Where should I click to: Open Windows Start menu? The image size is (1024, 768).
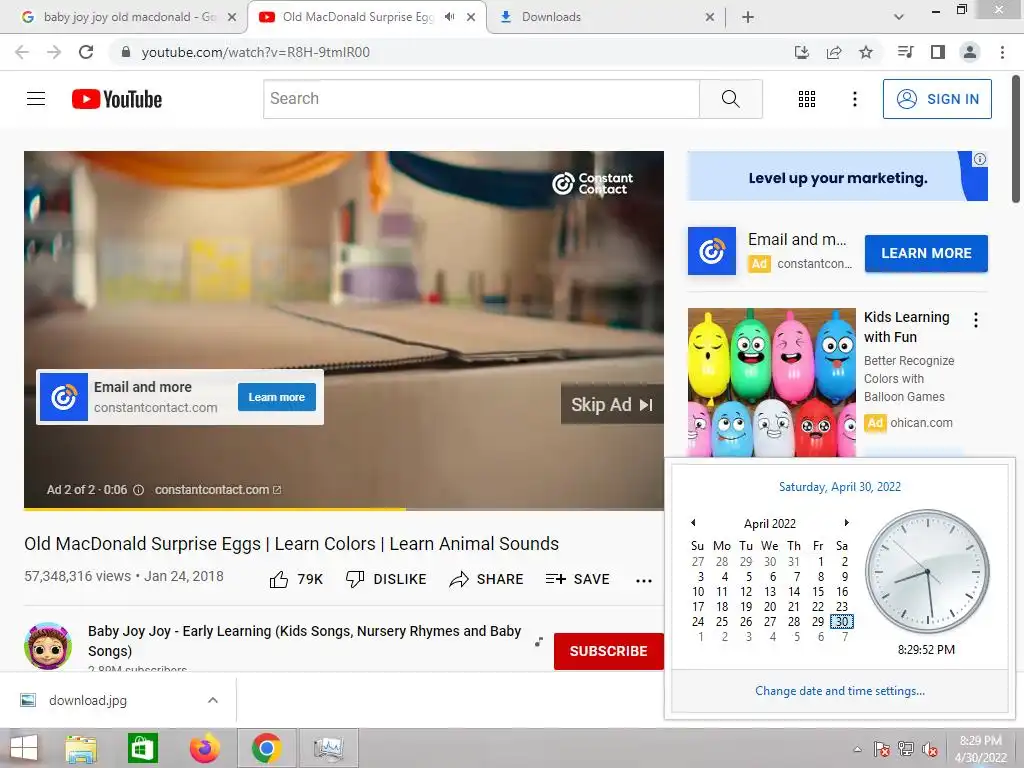click(x=24, y=748)
